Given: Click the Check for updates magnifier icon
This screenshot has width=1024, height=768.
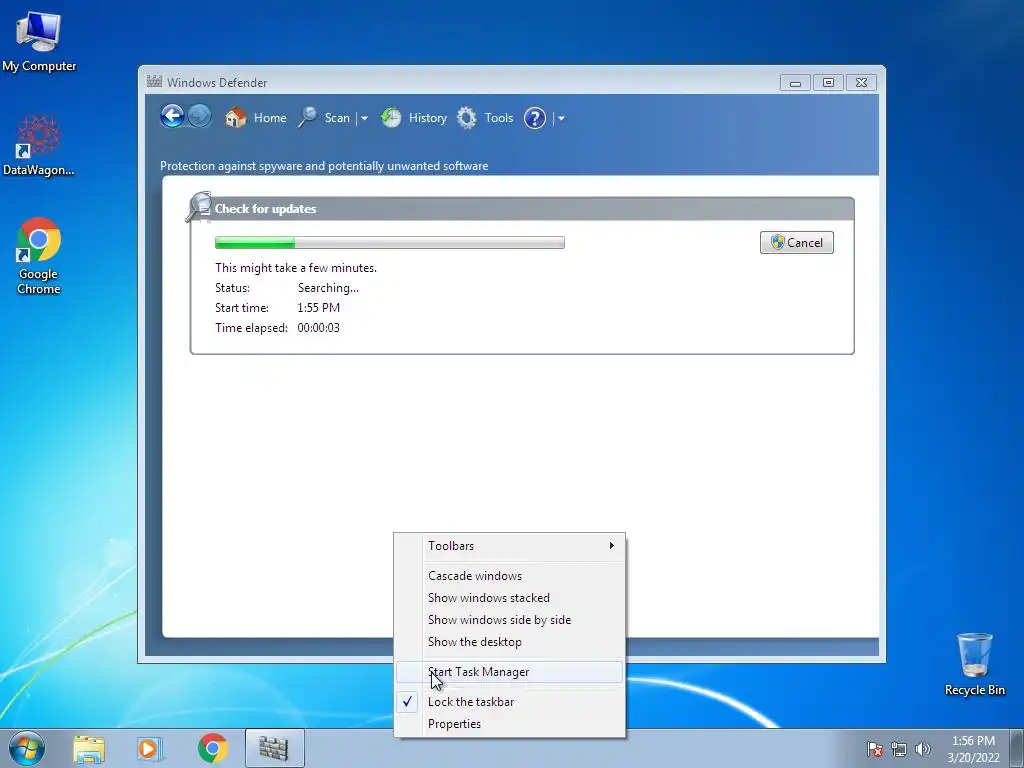Looking at the screenshot, I should 199,206.
